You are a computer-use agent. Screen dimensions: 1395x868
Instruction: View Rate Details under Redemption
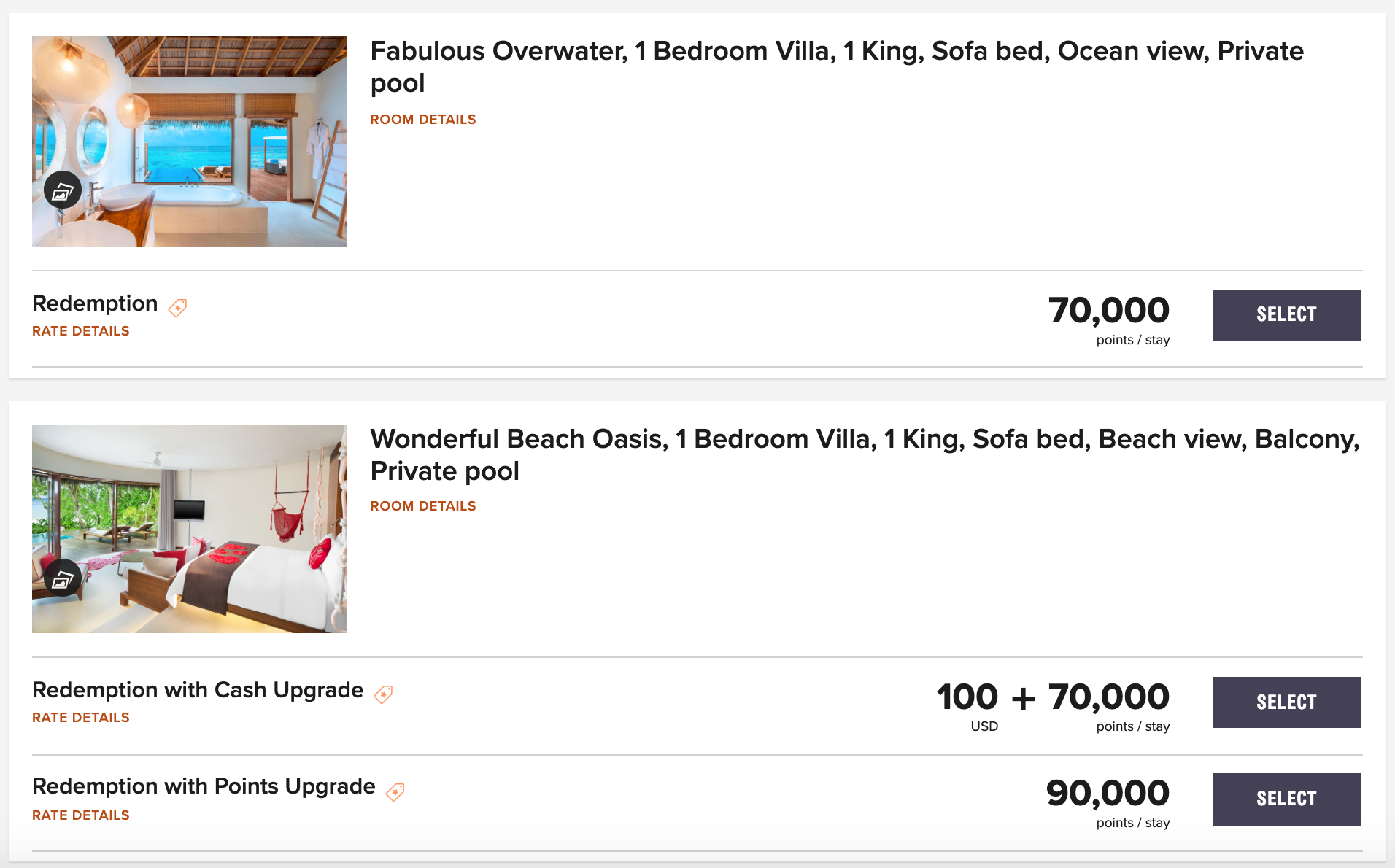(x=81, y=331)
